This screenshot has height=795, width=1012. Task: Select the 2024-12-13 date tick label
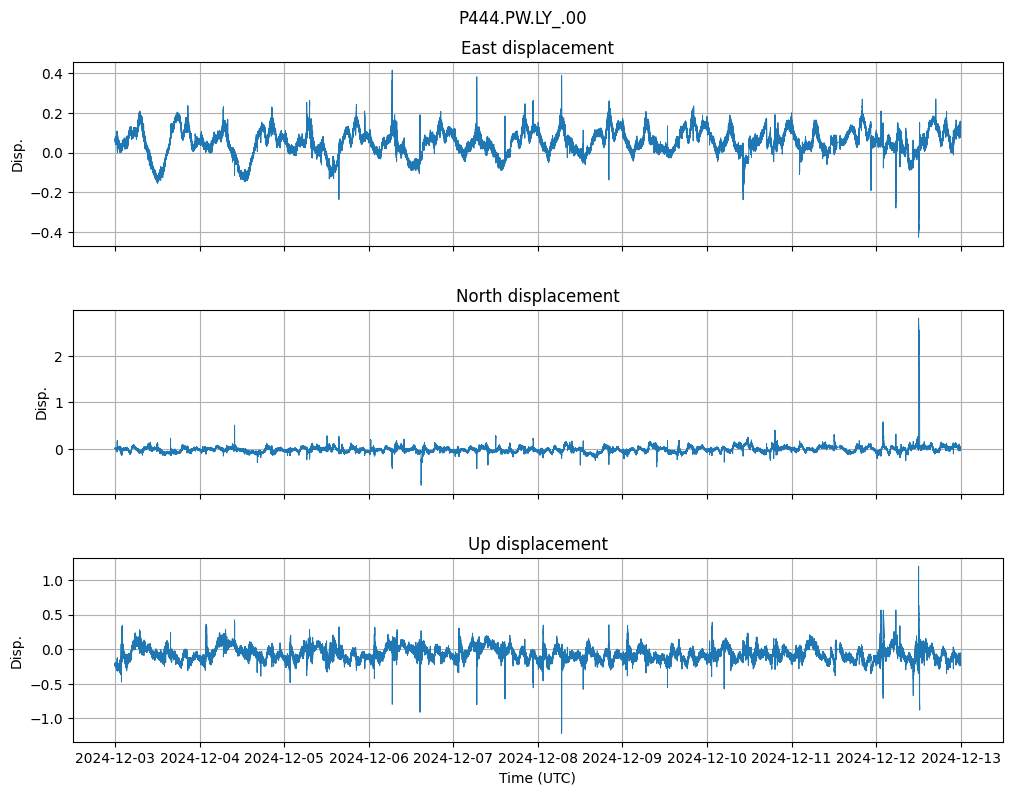coord(961,759)
